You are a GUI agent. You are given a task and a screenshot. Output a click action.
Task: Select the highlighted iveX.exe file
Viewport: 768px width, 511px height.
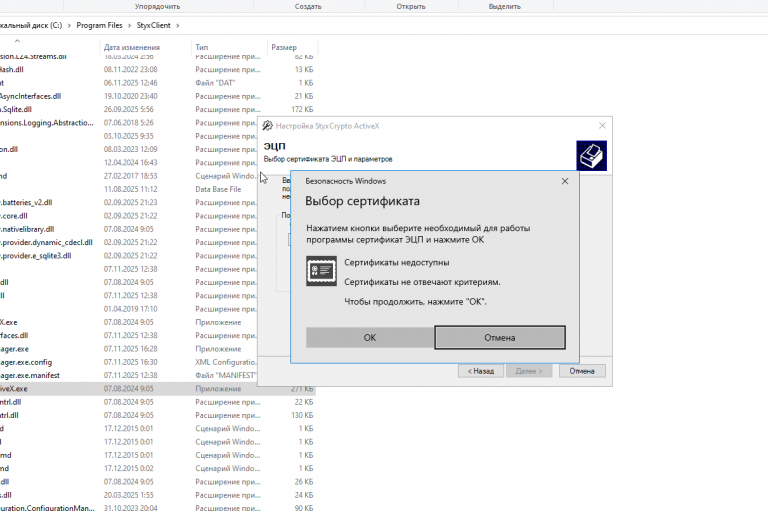14,389
